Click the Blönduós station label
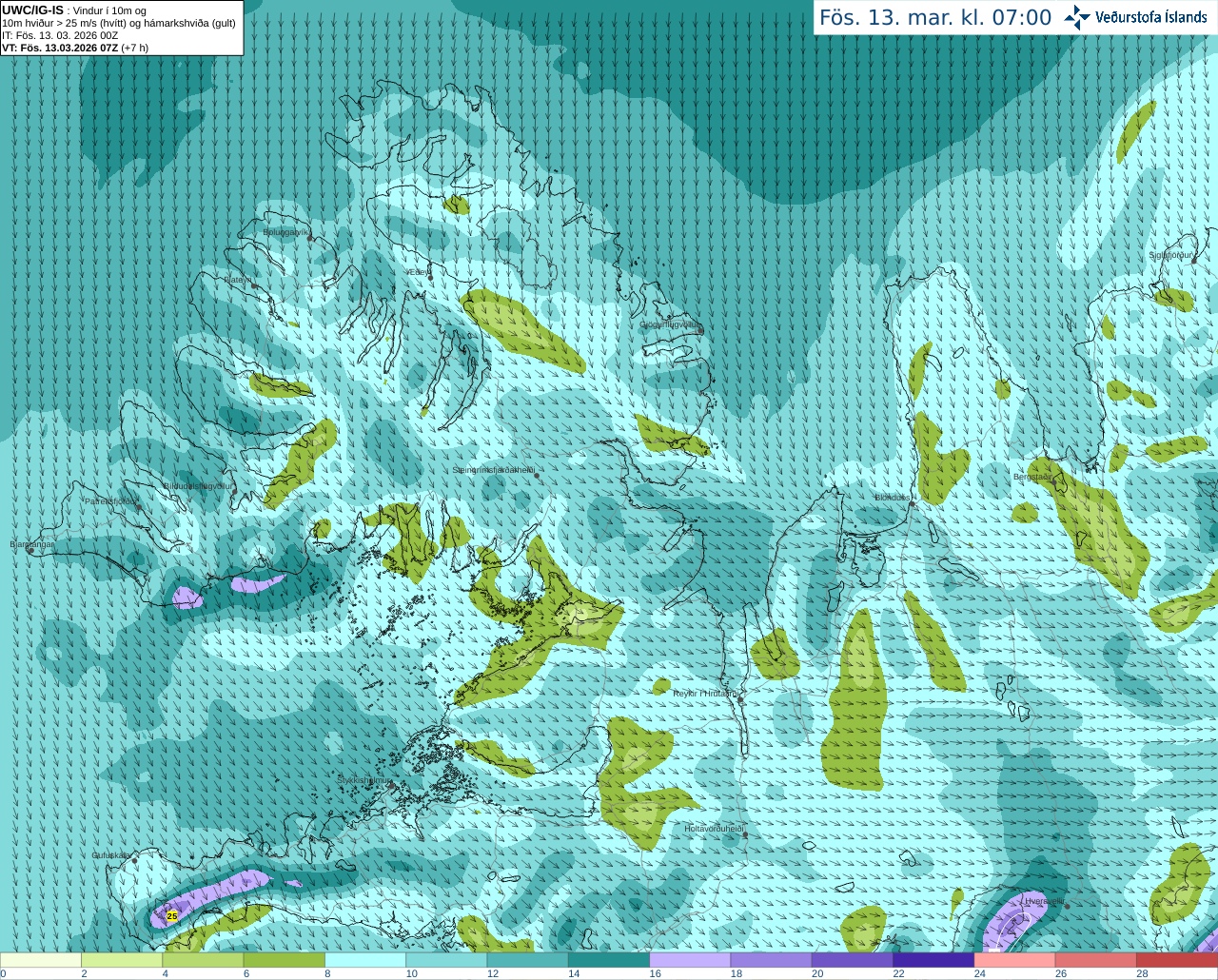This screenshot has width=1218, height=980. 892,498
